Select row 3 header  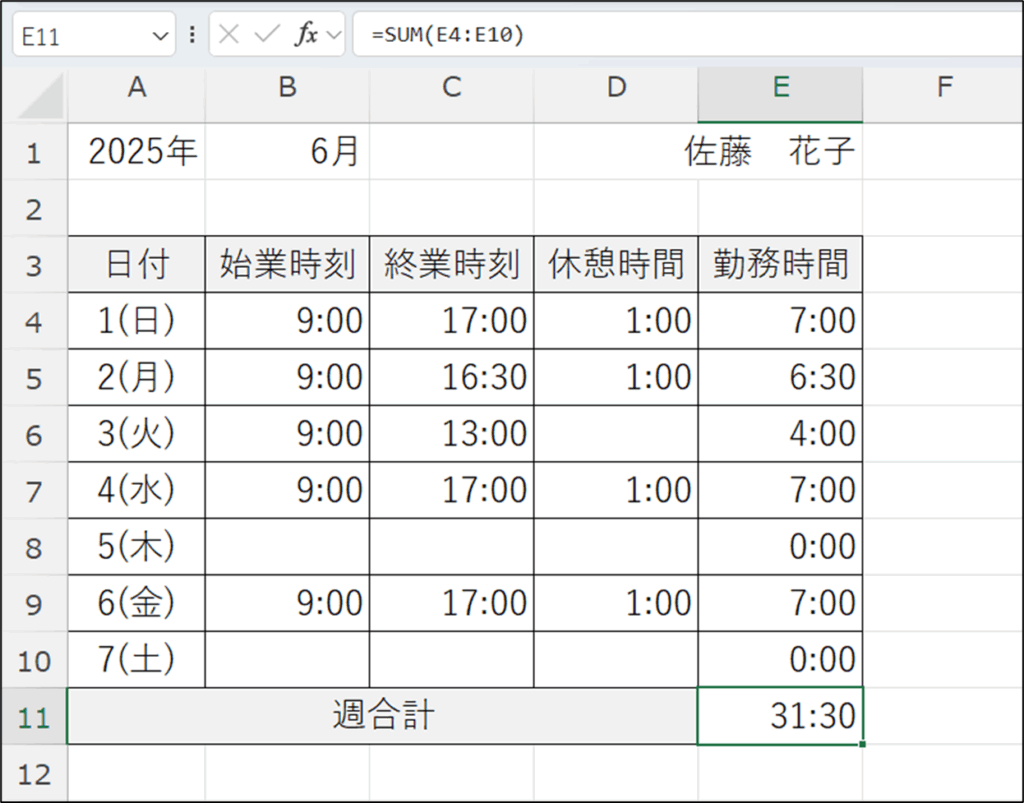[34, 265]
